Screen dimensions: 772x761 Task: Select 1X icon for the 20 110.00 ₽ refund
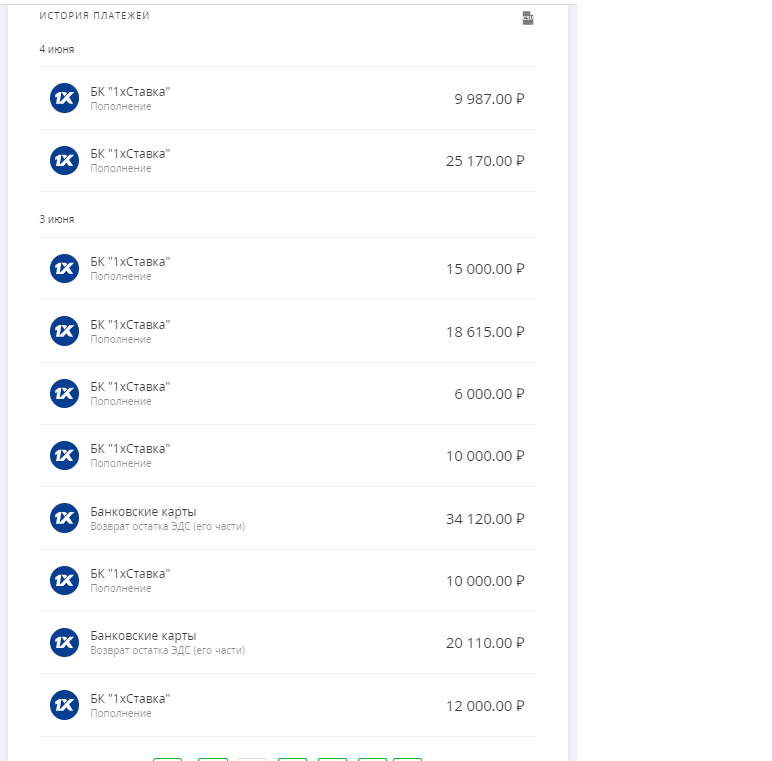pyautogui.click(x=64, y=642)
